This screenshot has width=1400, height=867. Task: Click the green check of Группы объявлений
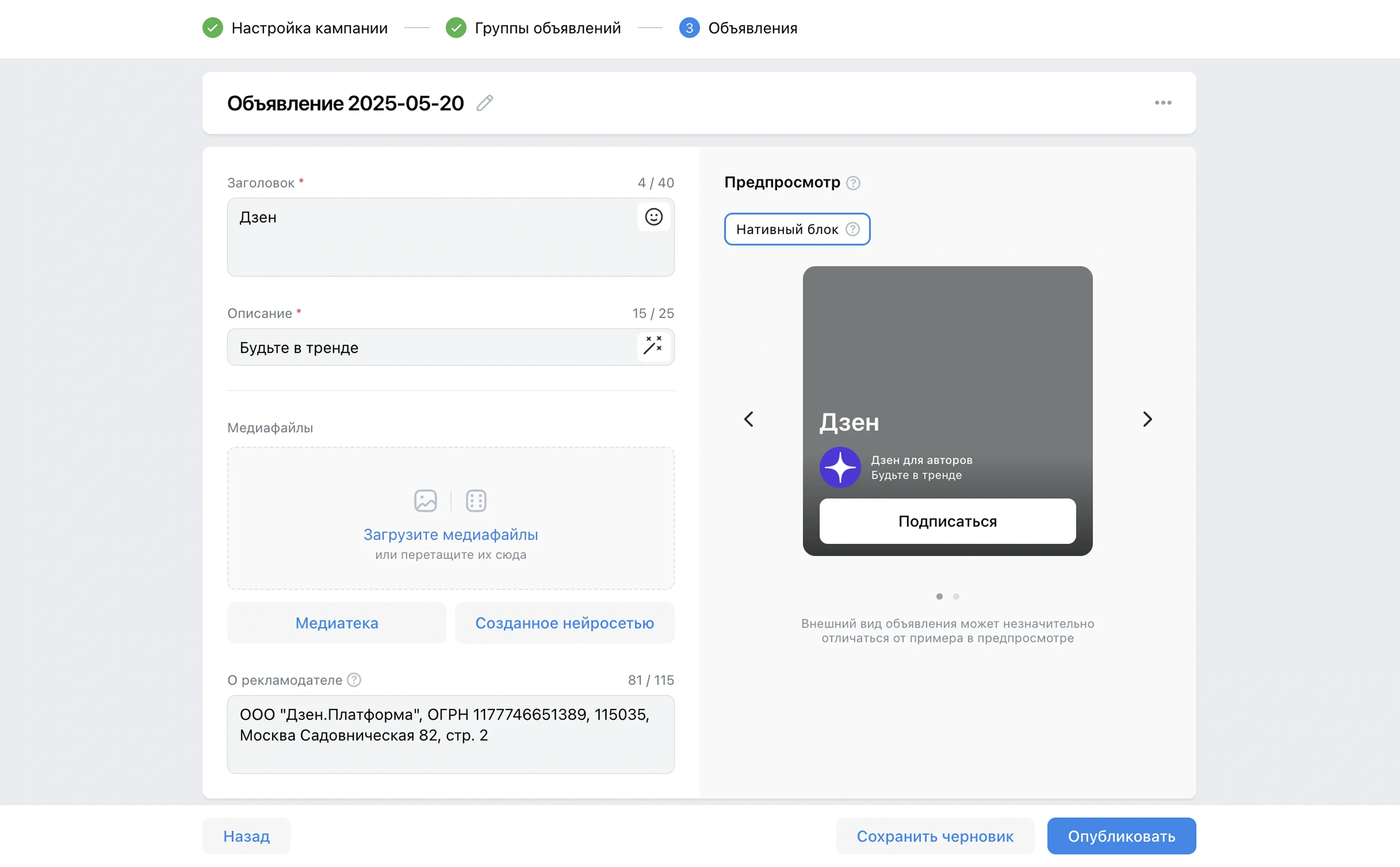(x=456, y=28)
